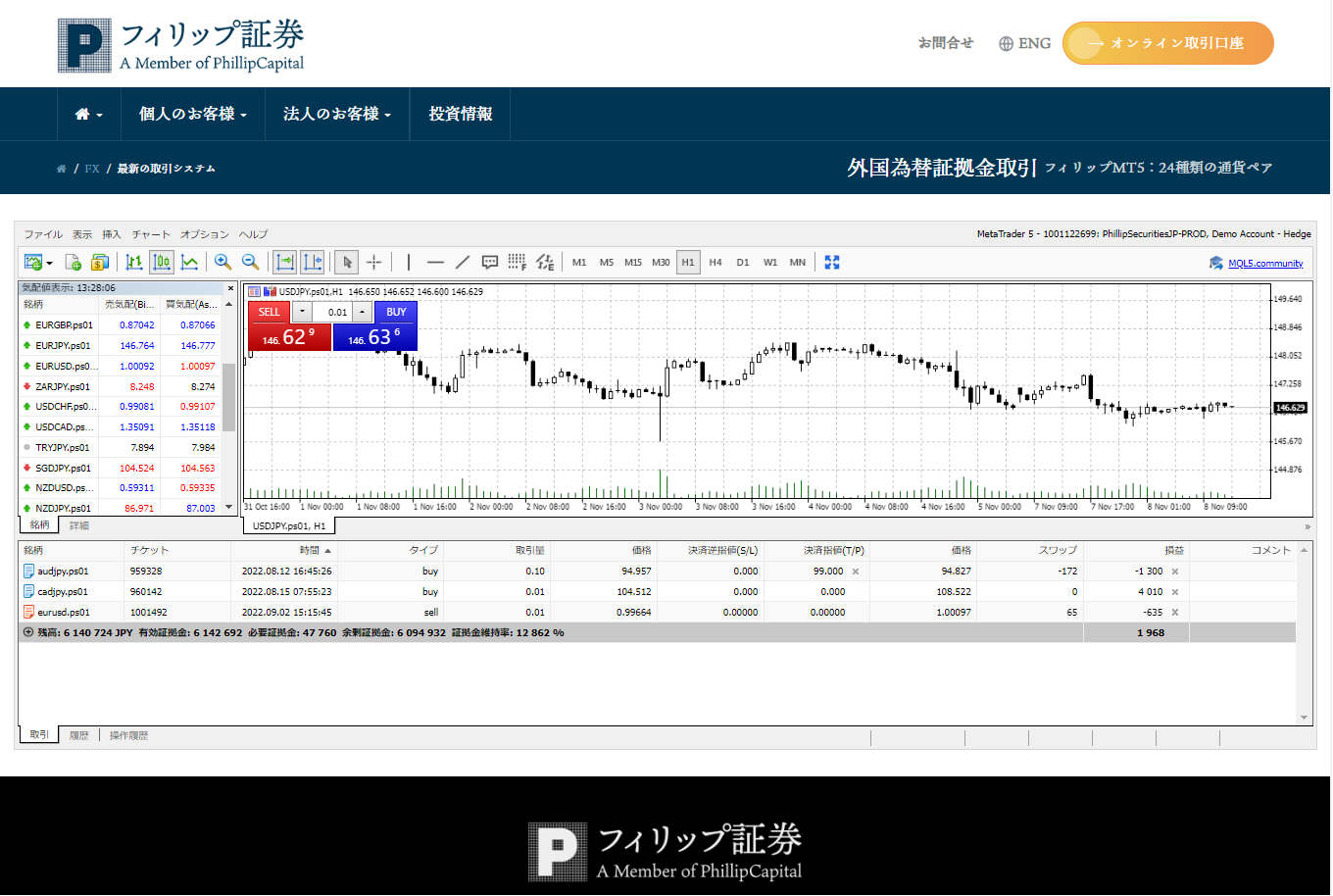The height and width of the screenshot is (896, 1333).
Task: Select the text comment tool
Action: pos(490,262)
